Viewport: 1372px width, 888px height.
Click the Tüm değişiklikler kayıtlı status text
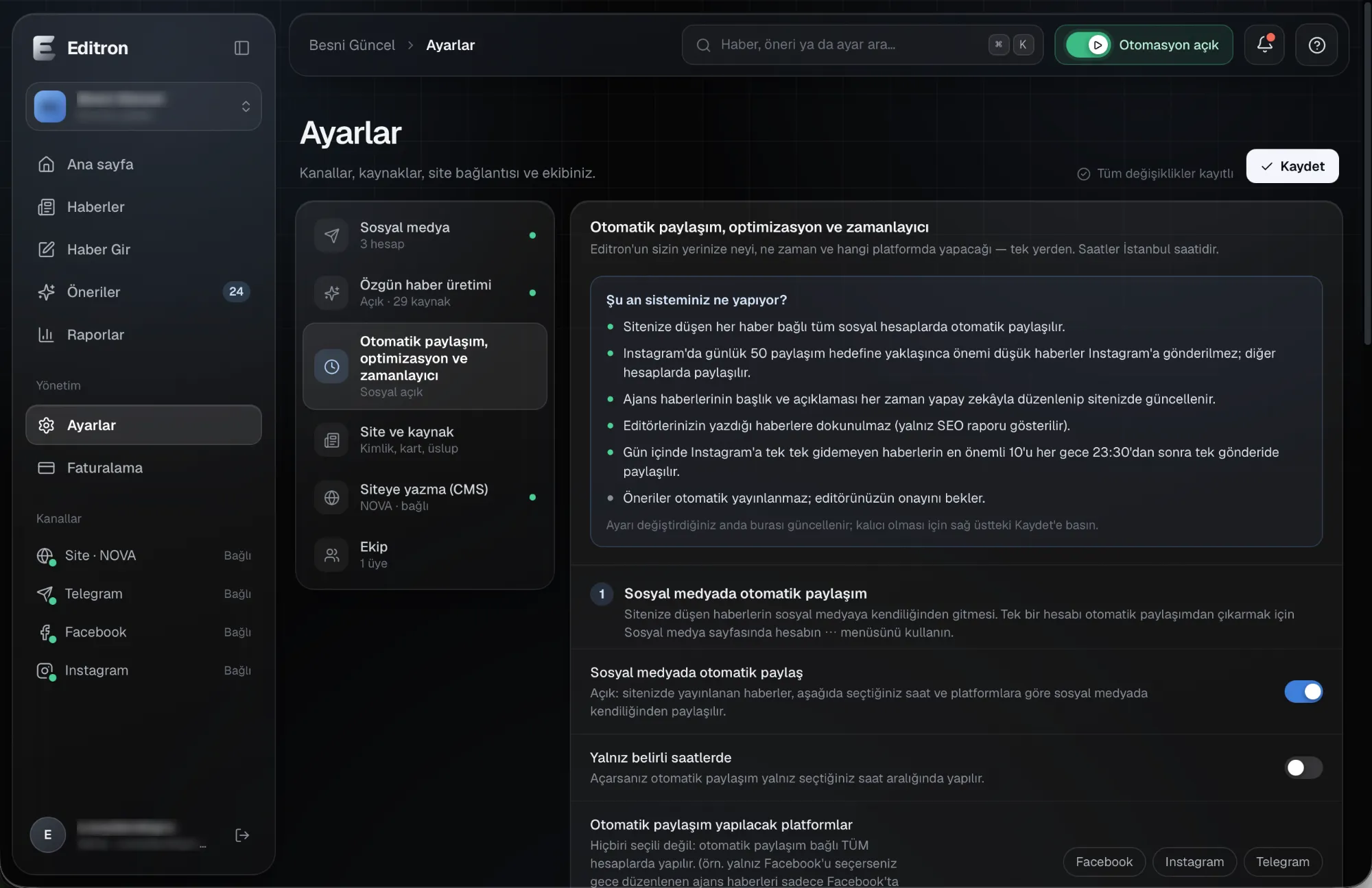pos(1164,173)
